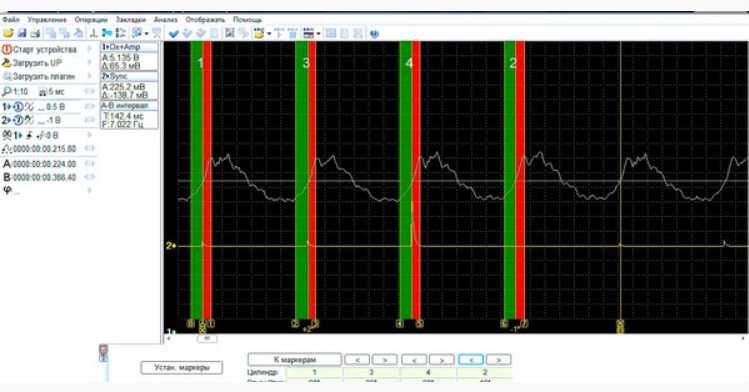Select the 2▸Sync measurement panel header

129,76
